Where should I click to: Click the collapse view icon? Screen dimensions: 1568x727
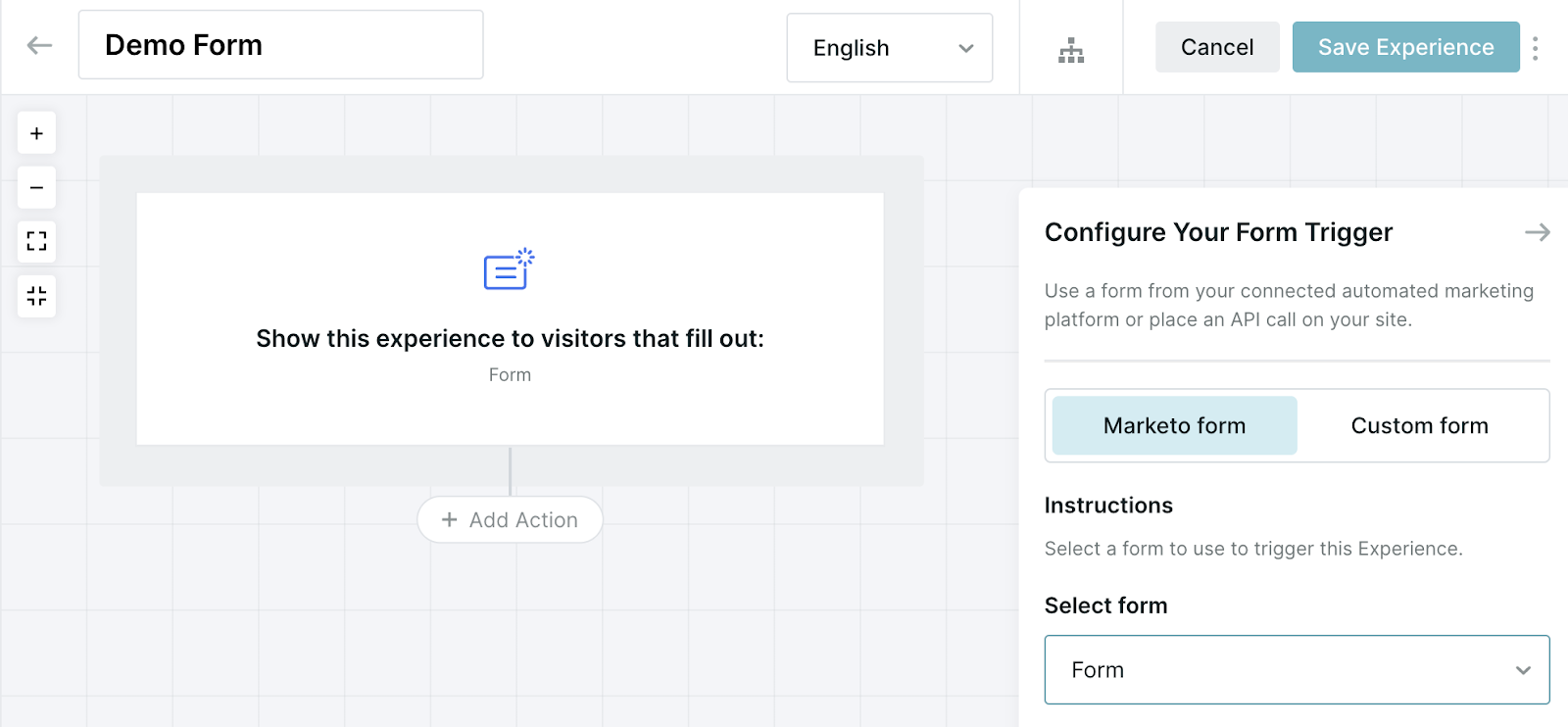(x=36, y=296)
